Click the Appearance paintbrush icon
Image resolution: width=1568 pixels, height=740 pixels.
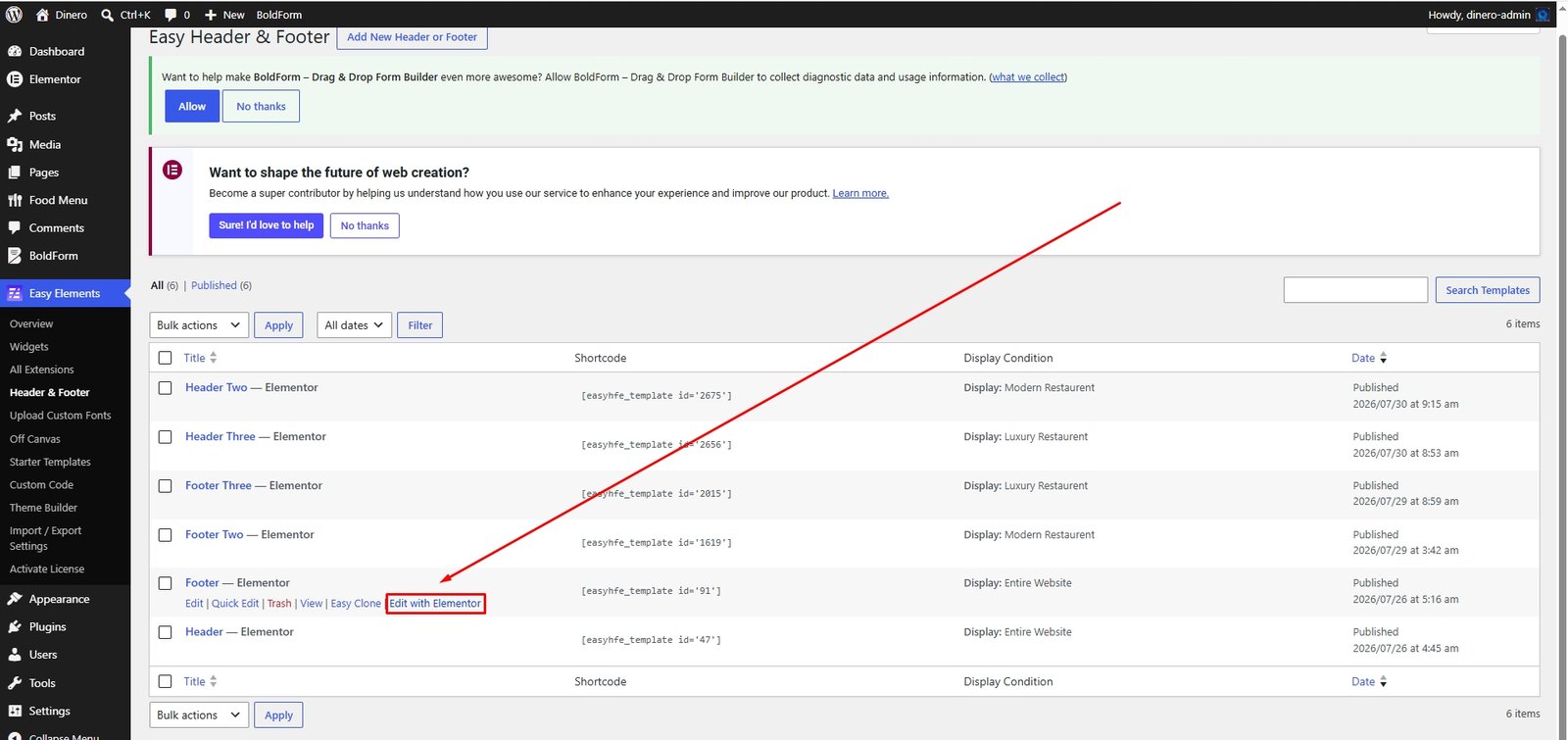[15, 599]
